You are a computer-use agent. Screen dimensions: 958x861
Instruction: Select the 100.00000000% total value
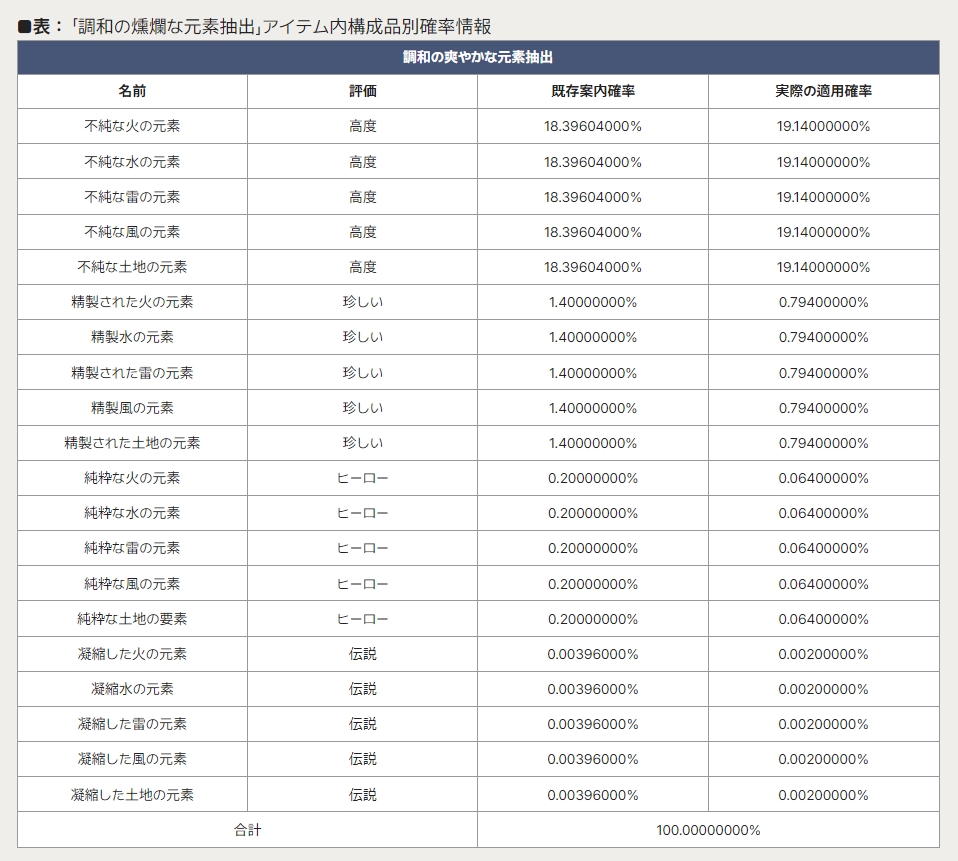708,830
